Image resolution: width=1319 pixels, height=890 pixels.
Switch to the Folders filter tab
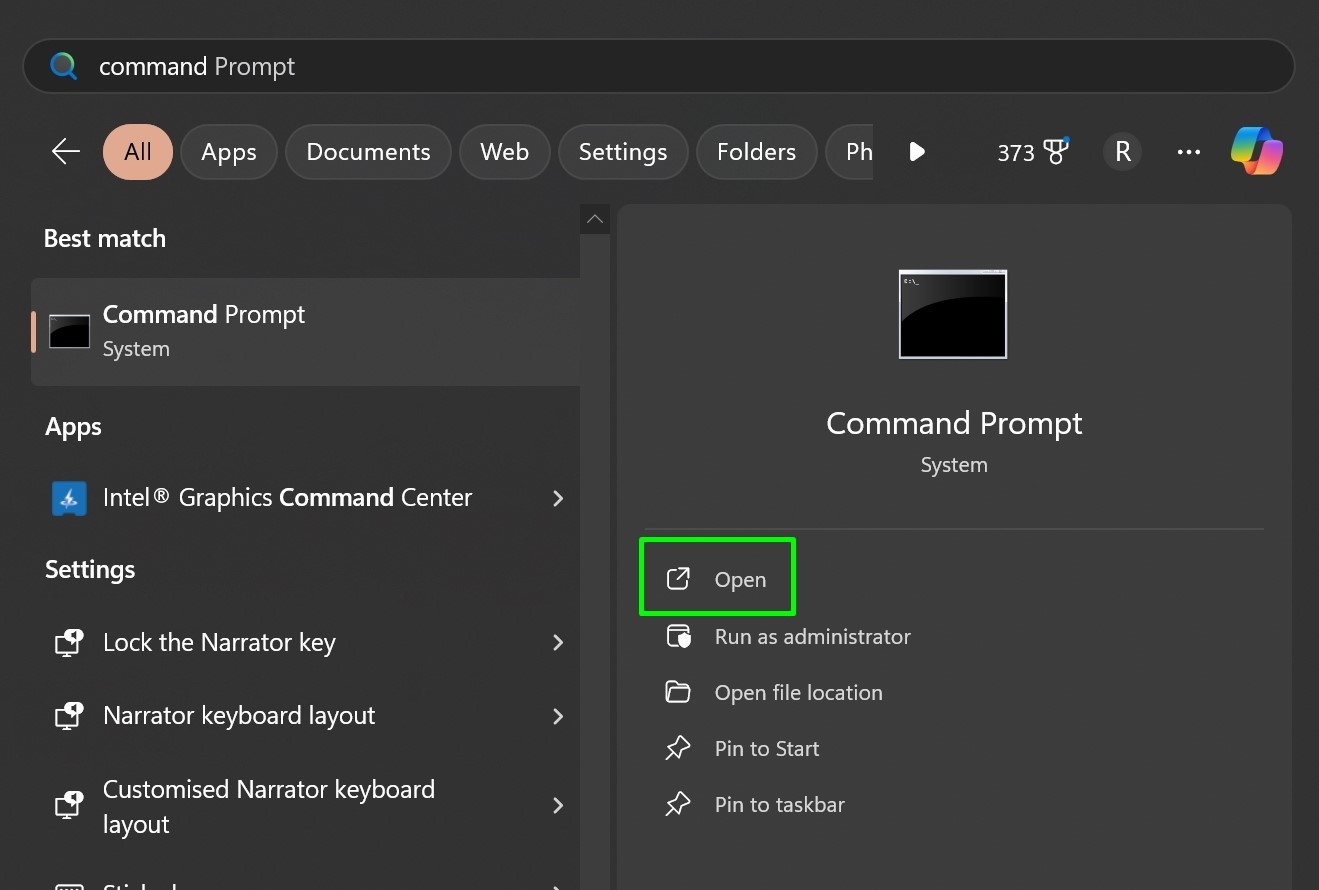[756, 152]
